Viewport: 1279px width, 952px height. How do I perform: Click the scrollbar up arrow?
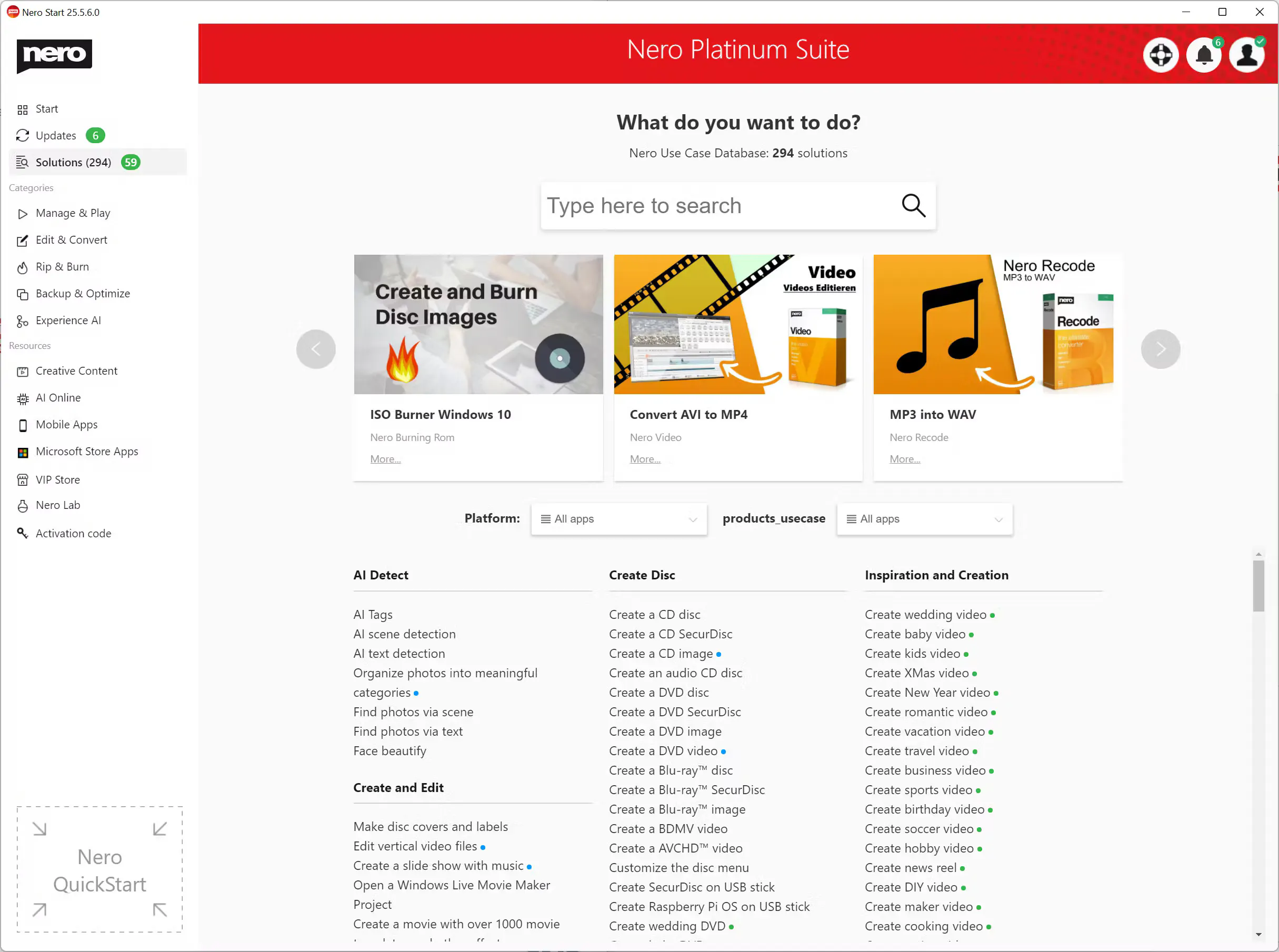(x=1258, y=554)
